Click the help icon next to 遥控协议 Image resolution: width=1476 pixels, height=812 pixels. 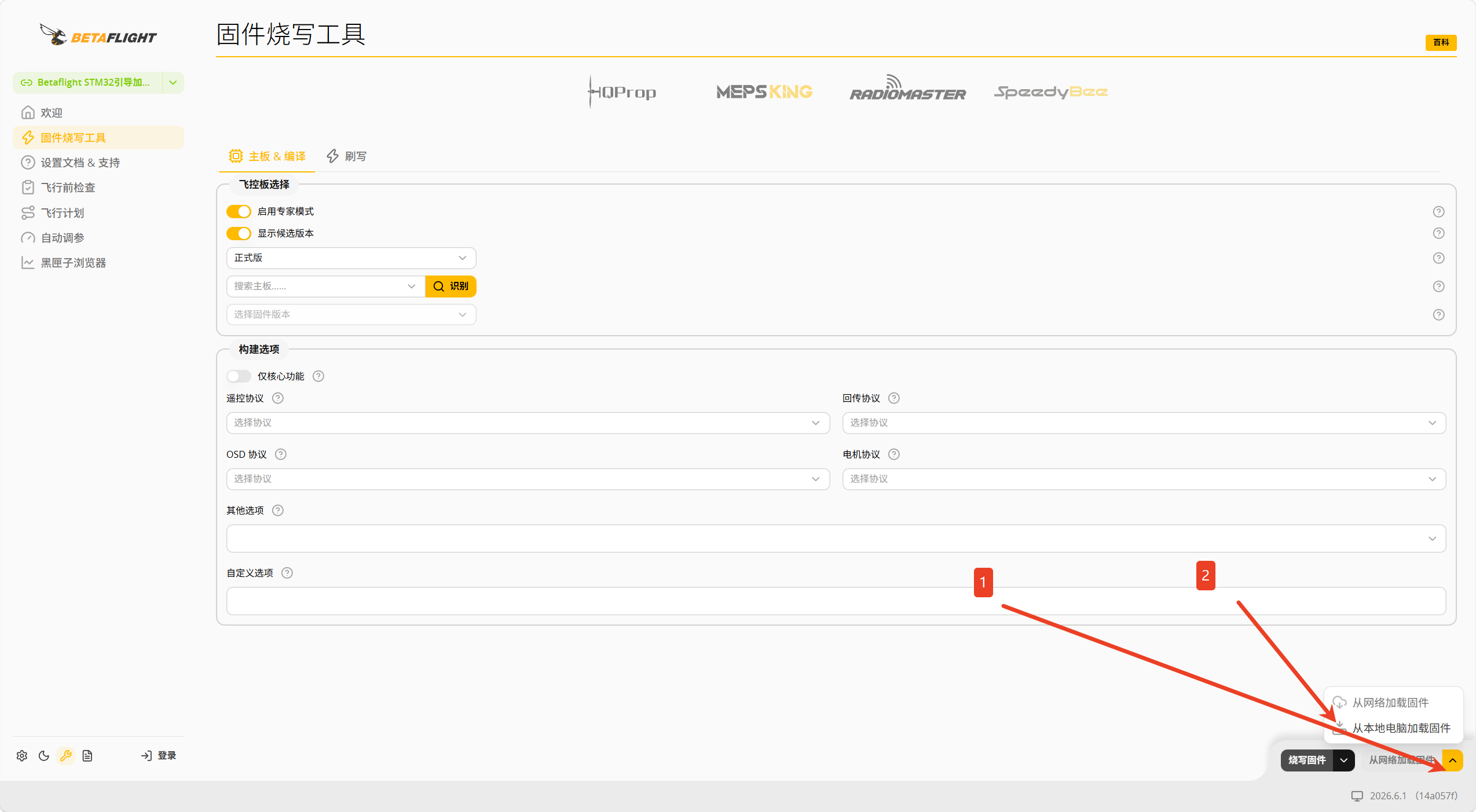coord(278,398)
